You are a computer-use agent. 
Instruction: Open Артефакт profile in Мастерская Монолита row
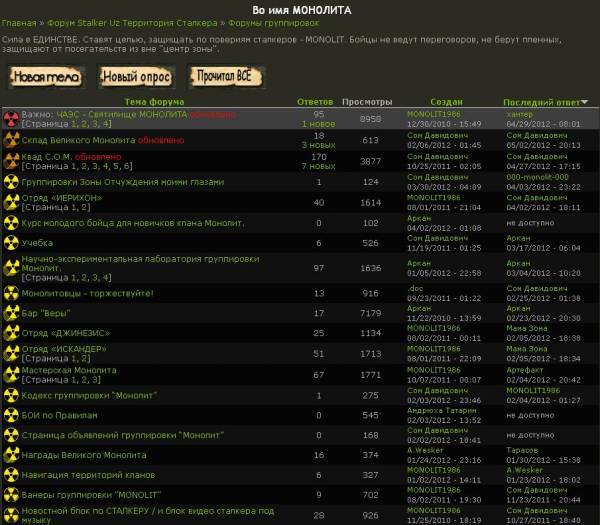tap(524, 370)
